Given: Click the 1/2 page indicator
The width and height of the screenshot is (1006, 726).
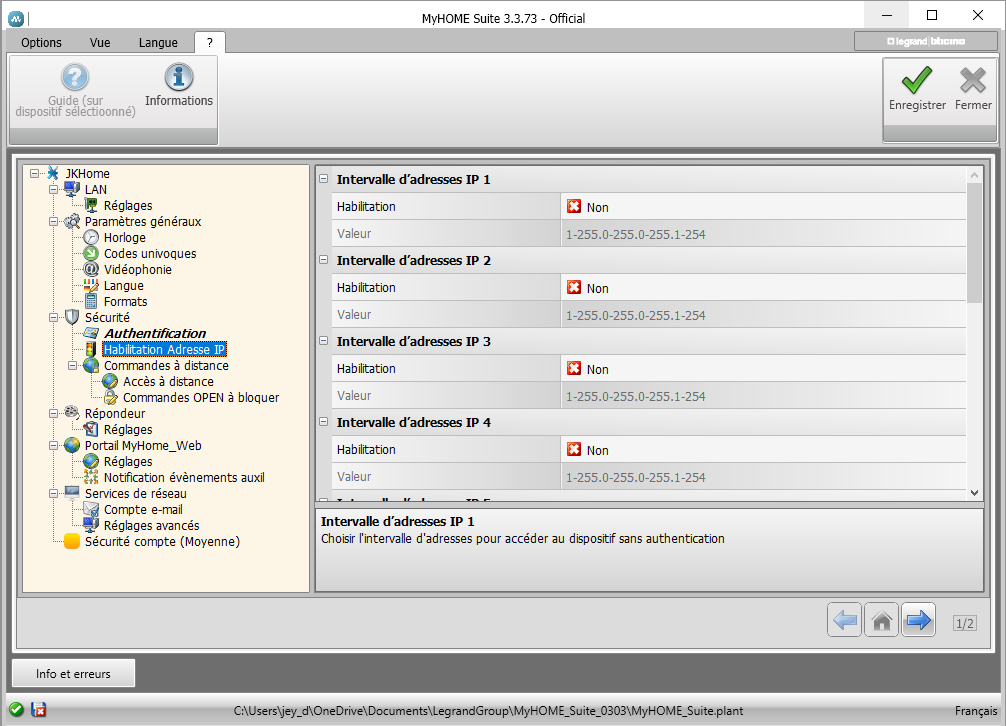Looking at the screenshot, I should point(965,623).
